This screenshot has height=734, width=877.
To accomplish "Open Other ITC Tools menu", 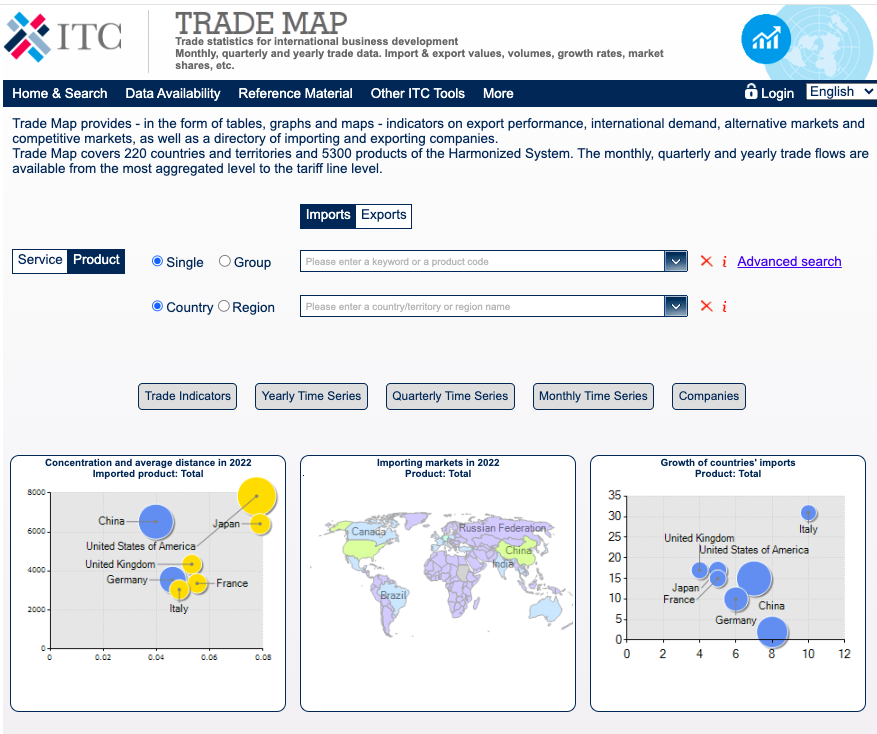I will 418,93.
